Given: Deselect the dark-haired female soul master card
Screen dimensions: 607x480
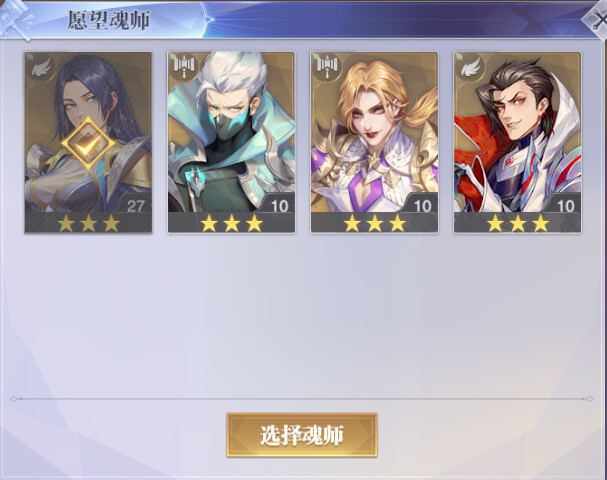Looking at the screenshot, I should [88, 143].
